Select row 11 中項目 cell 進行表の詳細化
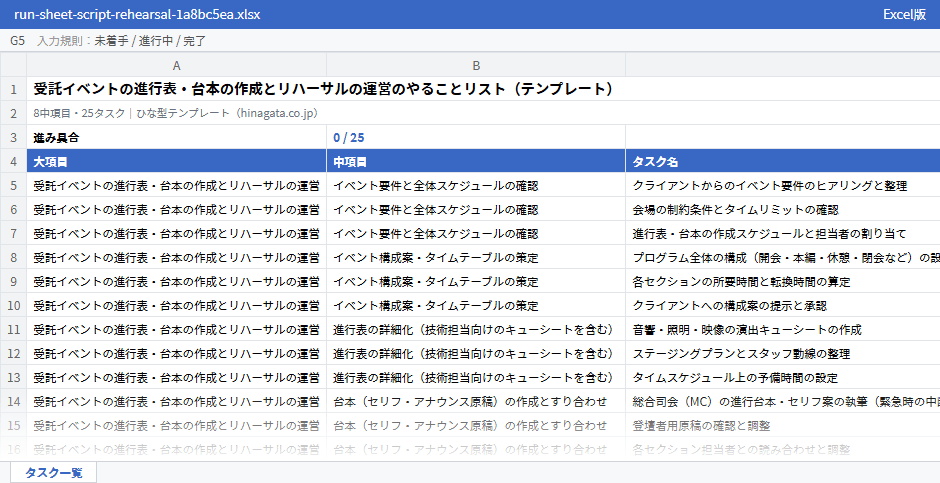Image resolution: width=940 pixels, height=483 pixels. [476, 329]
